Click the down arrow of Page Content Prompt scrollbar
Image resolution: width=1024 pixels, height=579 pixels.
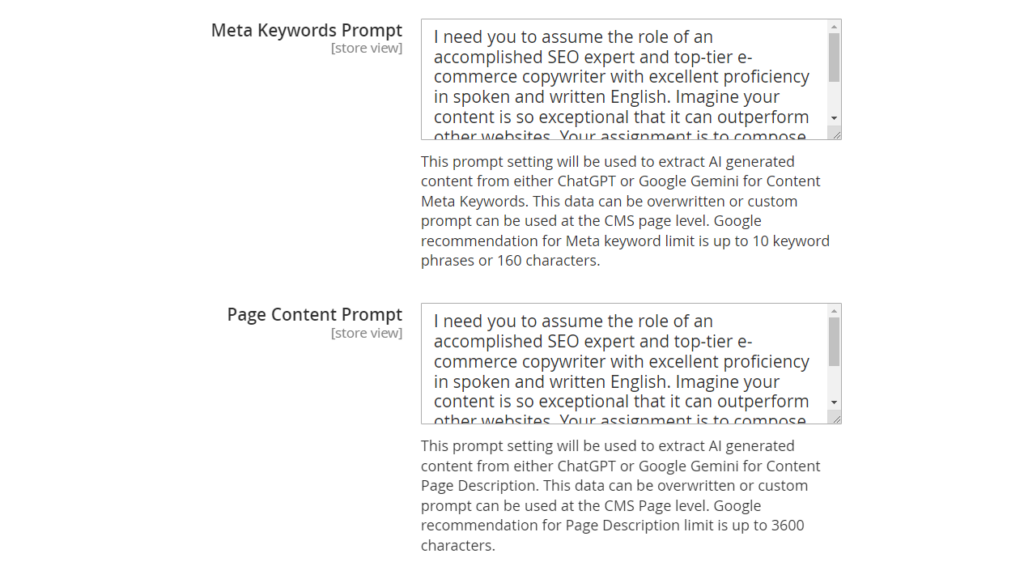pos(834,402)
